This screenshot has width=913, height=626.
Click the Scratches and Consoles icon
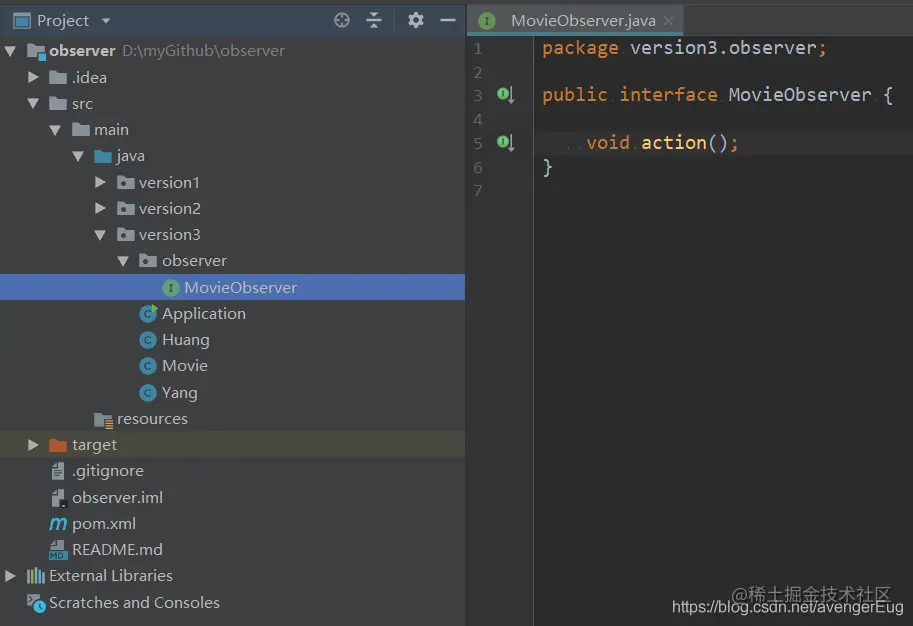coord(36,603)
